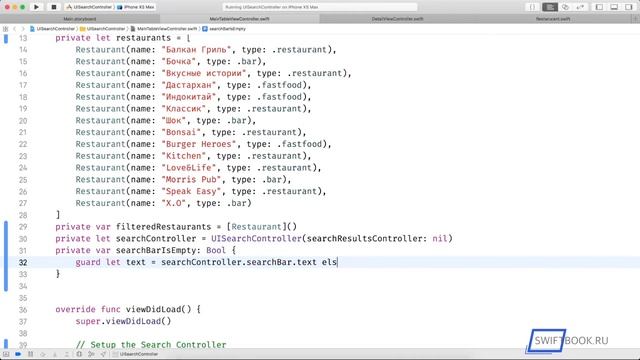640x360 pixels.
Task: Show the Version editor
Action: (580, 7)
